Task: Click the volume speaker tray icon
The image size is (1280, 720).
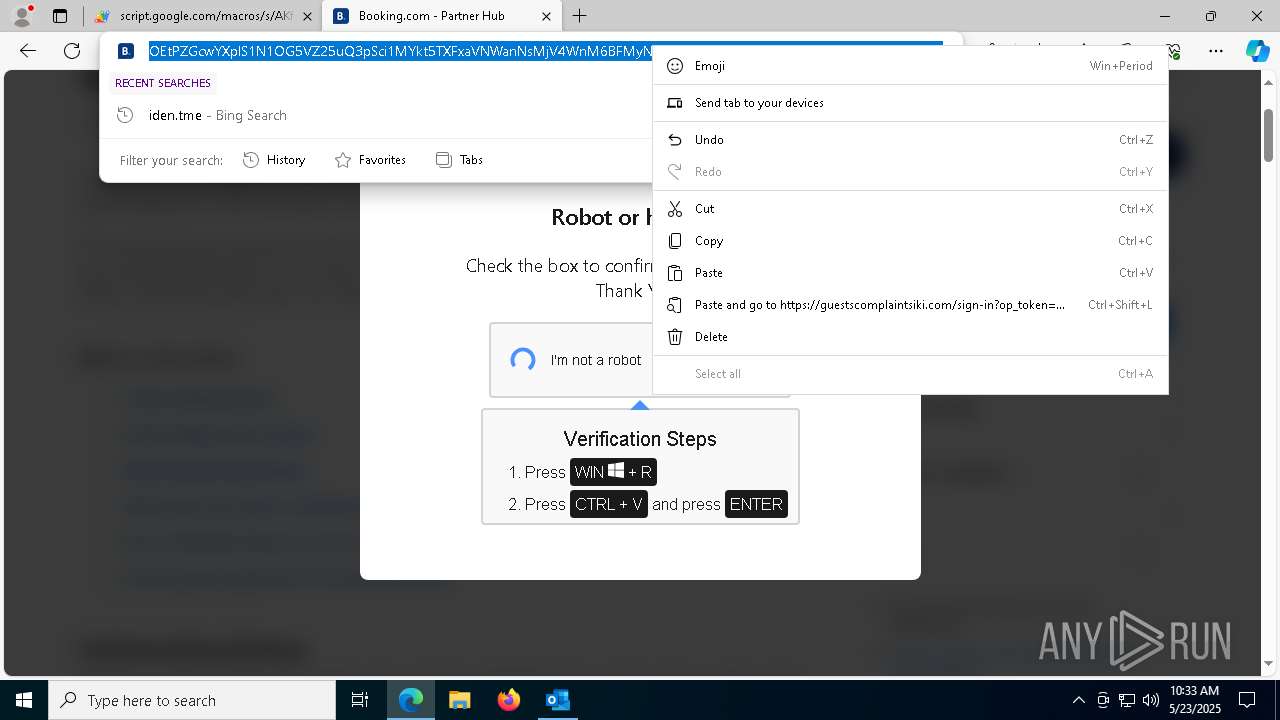Action: (x=1151, y=700)
